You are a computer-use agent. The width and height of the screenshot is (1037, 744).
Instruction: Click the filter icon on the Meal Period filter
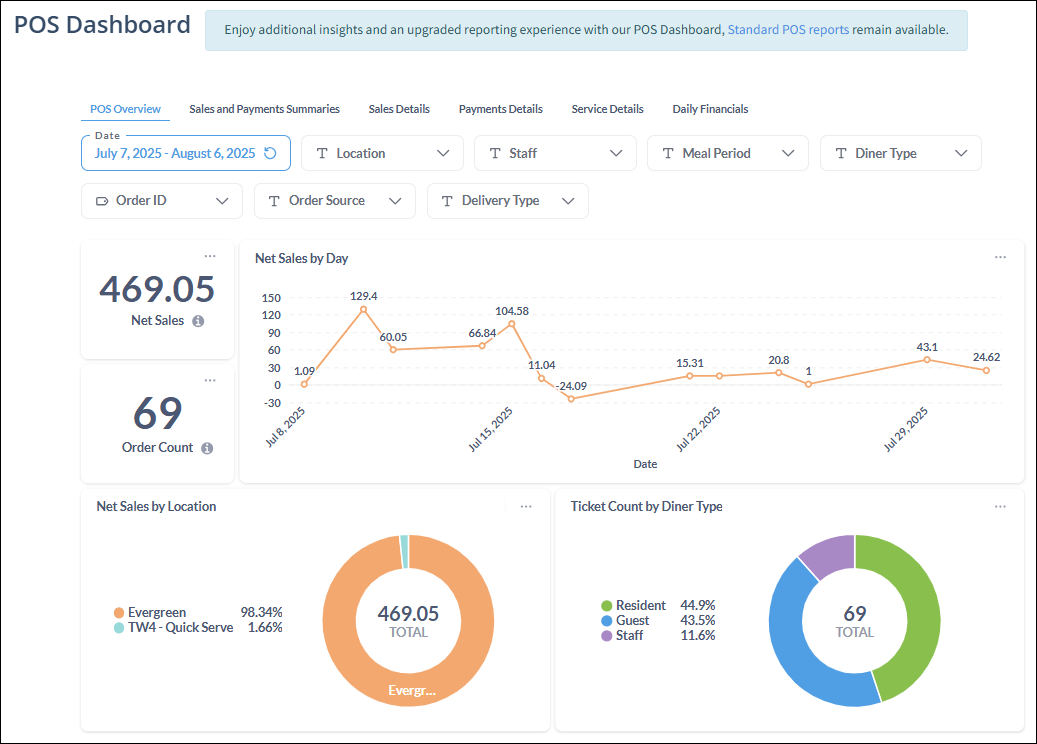667,153
